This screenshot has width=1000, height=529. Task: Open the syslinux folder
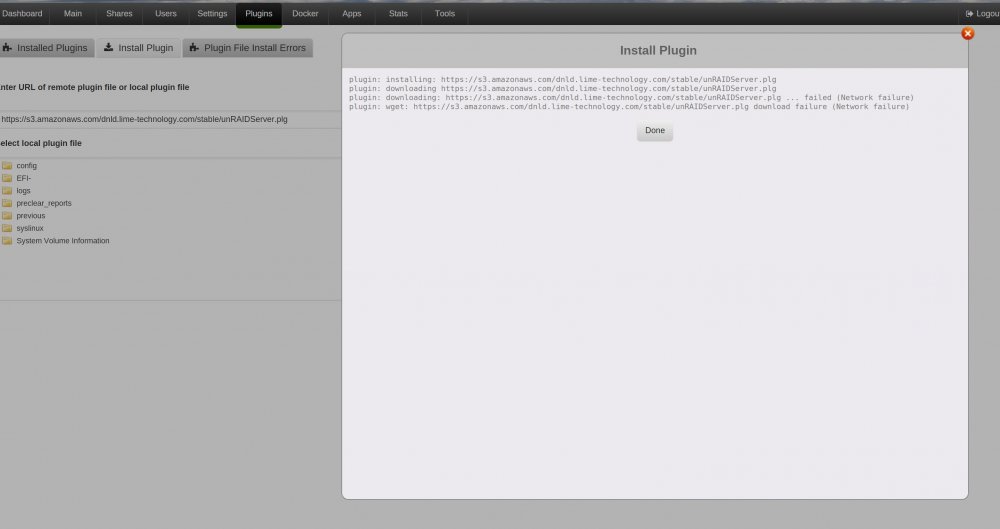click(30, 228)
